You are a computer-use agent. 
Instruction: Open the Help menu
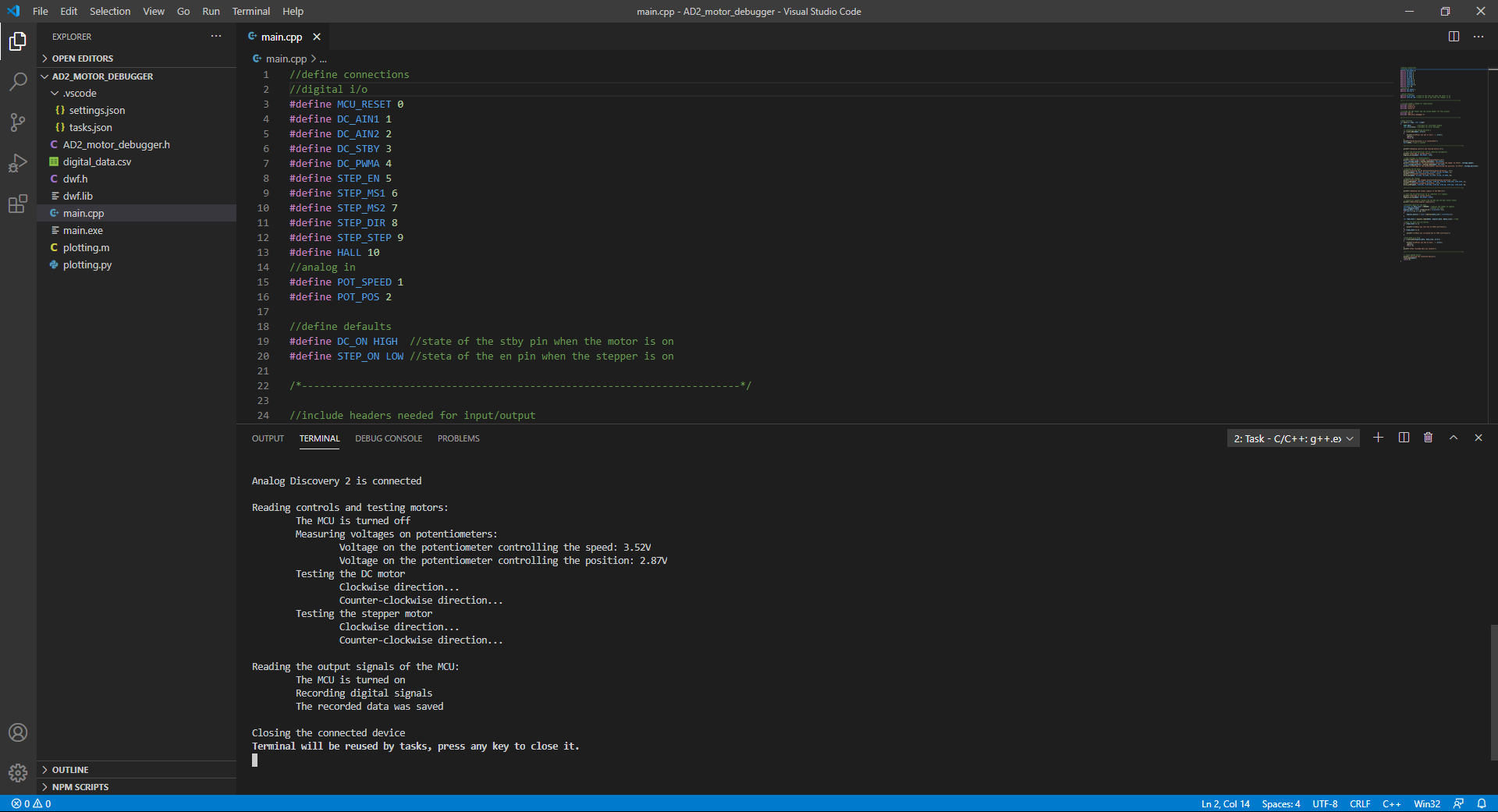coord(293,11)
